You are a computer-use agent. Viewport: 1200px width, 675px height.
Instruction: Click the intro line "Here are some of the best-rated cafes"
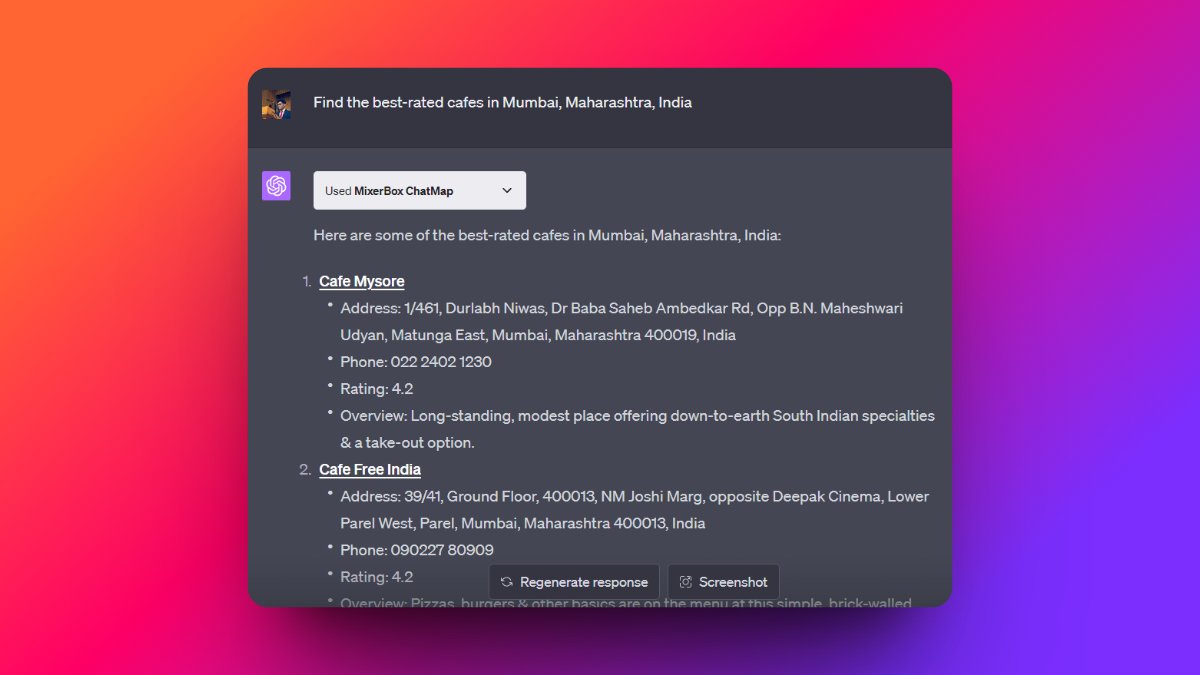[547, 235]
